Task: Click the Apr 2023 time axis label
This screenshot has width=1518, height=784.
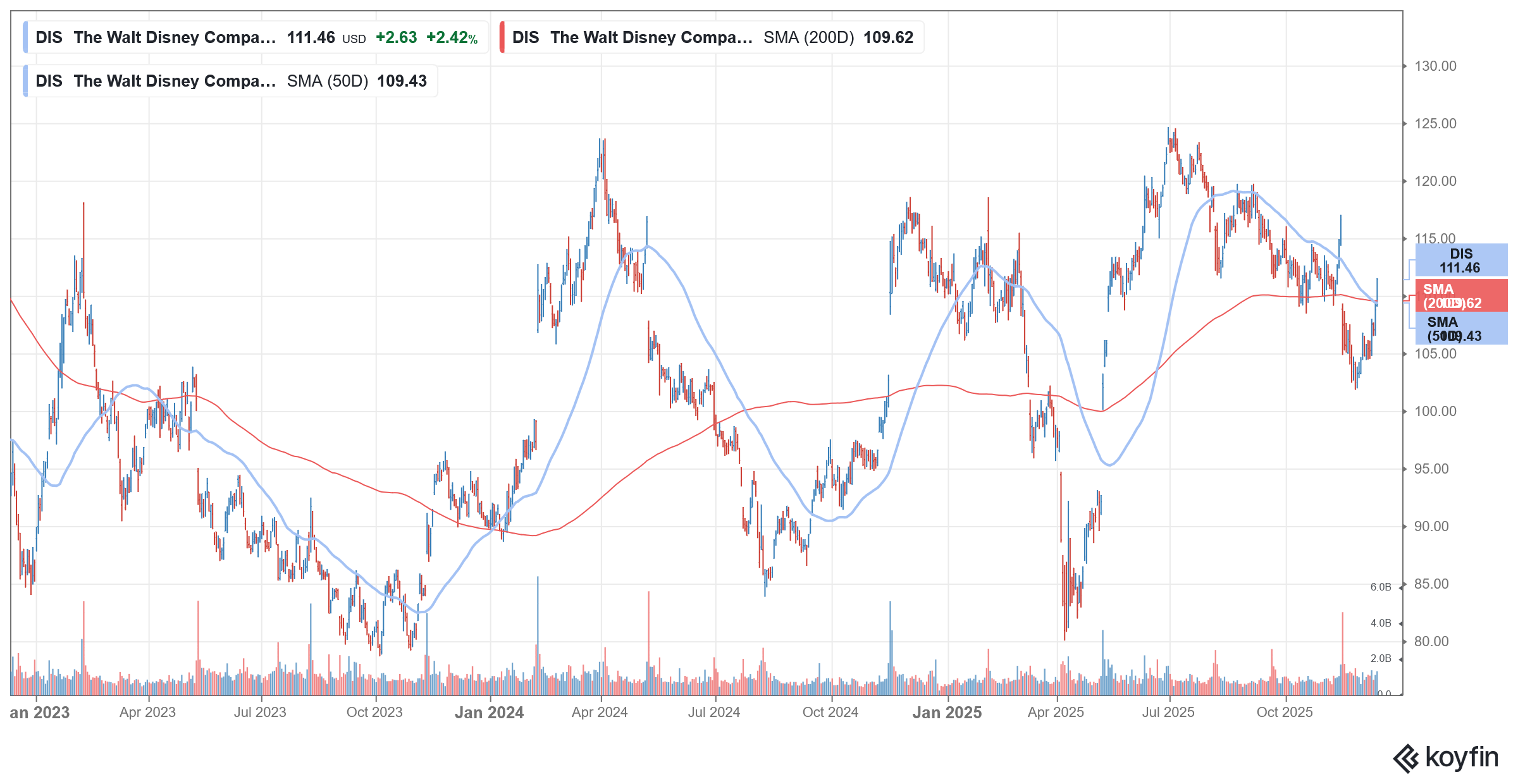Action: (147, 713)
